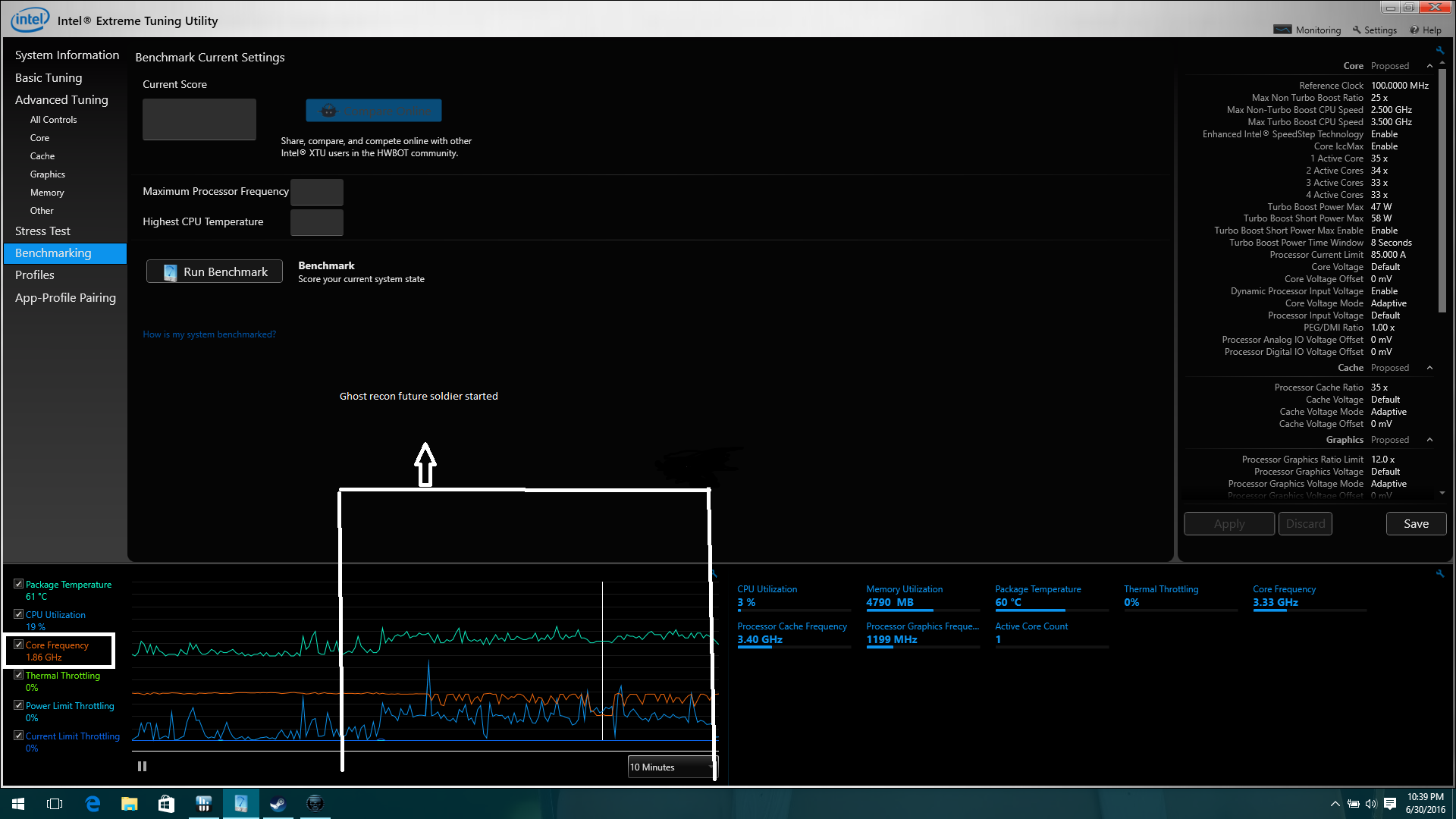Open the Monitoring view from the top bar
Image resolution: width=1456 pixels, height=819 pixels.
(1307, 30)
